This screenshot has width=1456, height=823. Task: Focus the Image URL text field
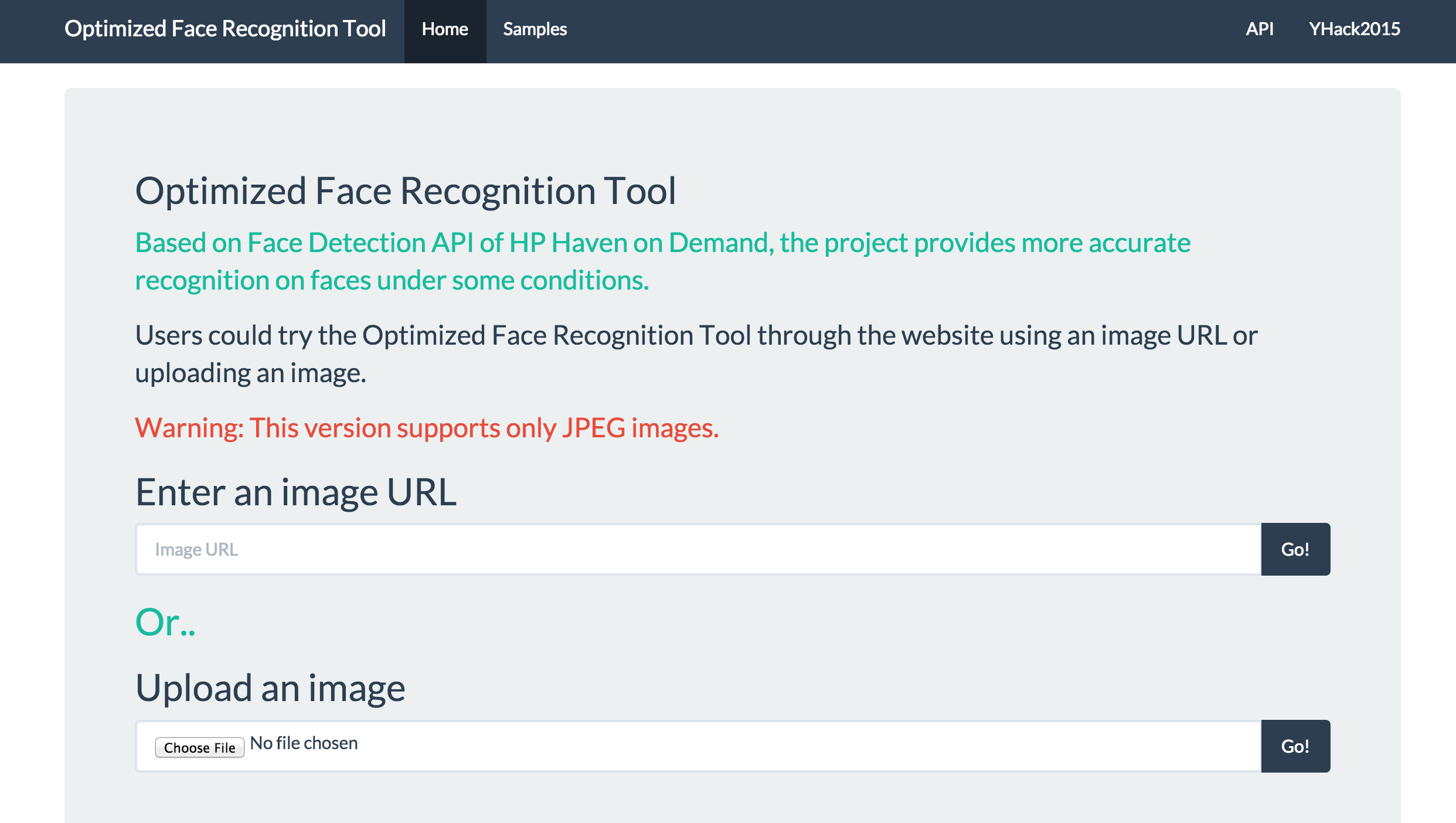[x=698, y=549]
